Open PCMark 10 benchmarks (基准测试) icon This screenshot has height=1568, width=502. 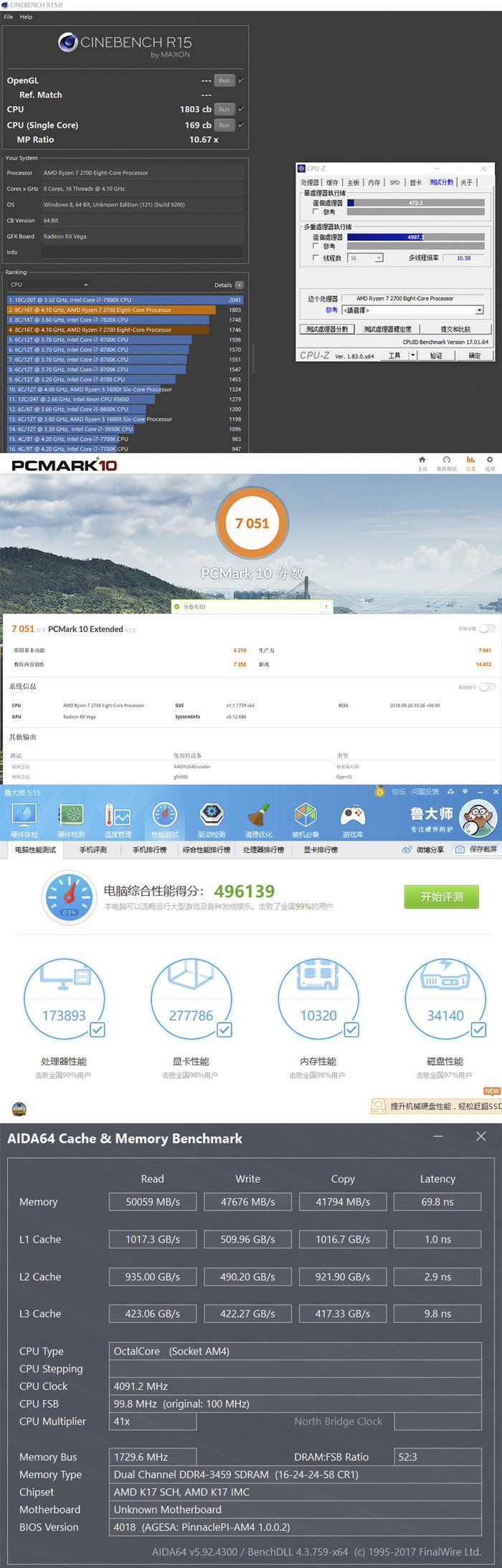447,460
